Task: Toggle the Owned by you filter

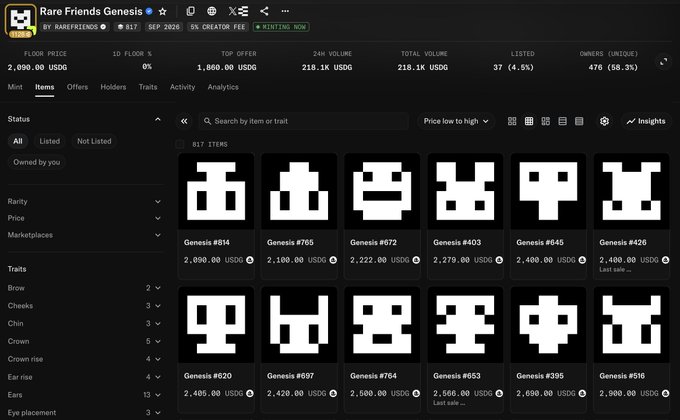Action: click(36, 162)
